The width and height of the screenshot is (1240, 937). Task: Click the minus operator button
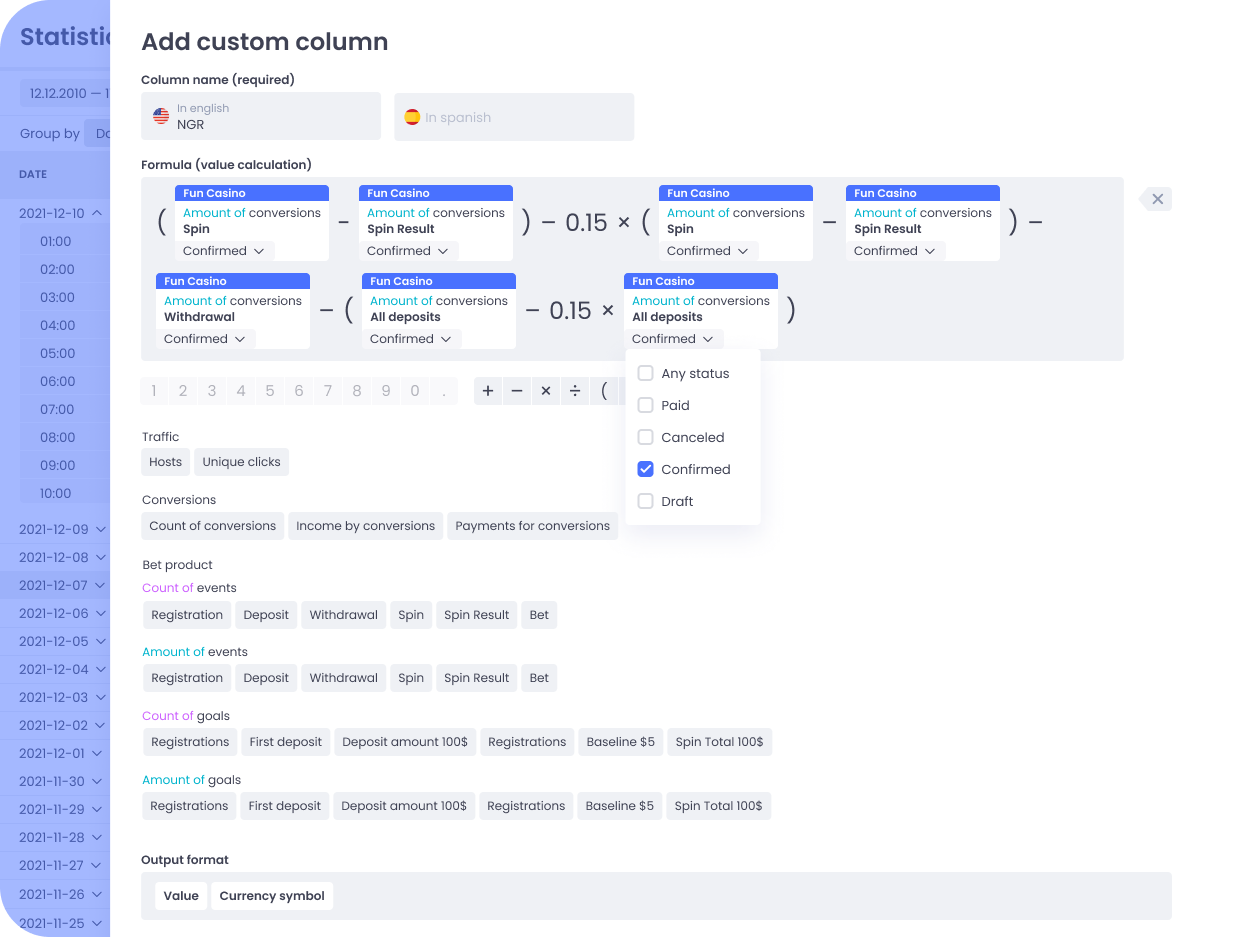coord(517,391)
